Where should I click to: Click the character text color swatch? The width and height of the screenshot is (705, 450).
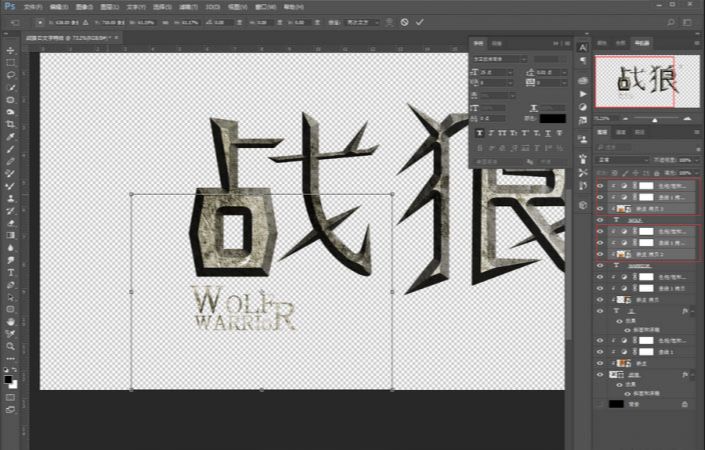(x=553, y=118)
